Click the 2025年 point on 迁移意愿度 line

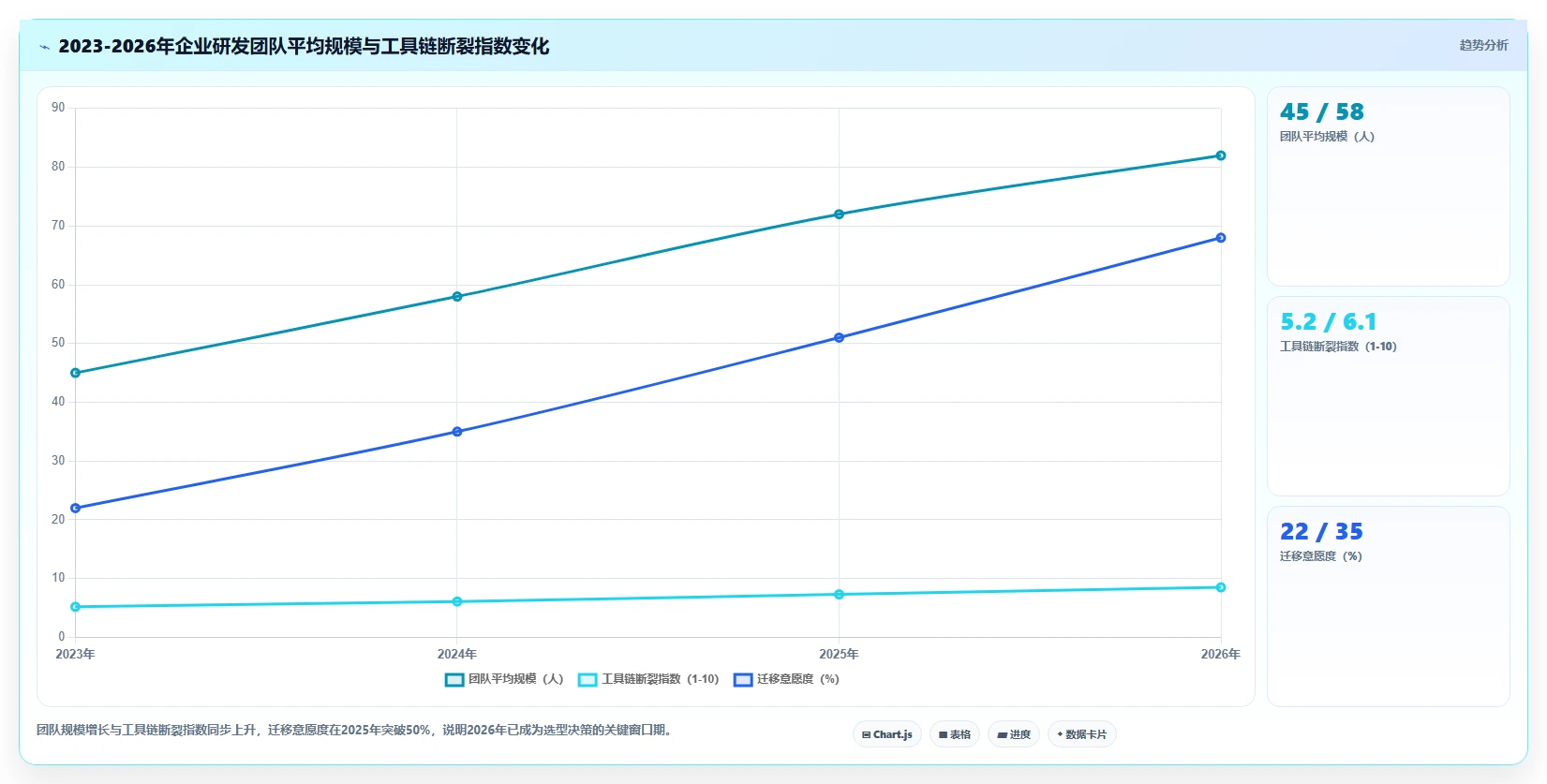[839, 338]
